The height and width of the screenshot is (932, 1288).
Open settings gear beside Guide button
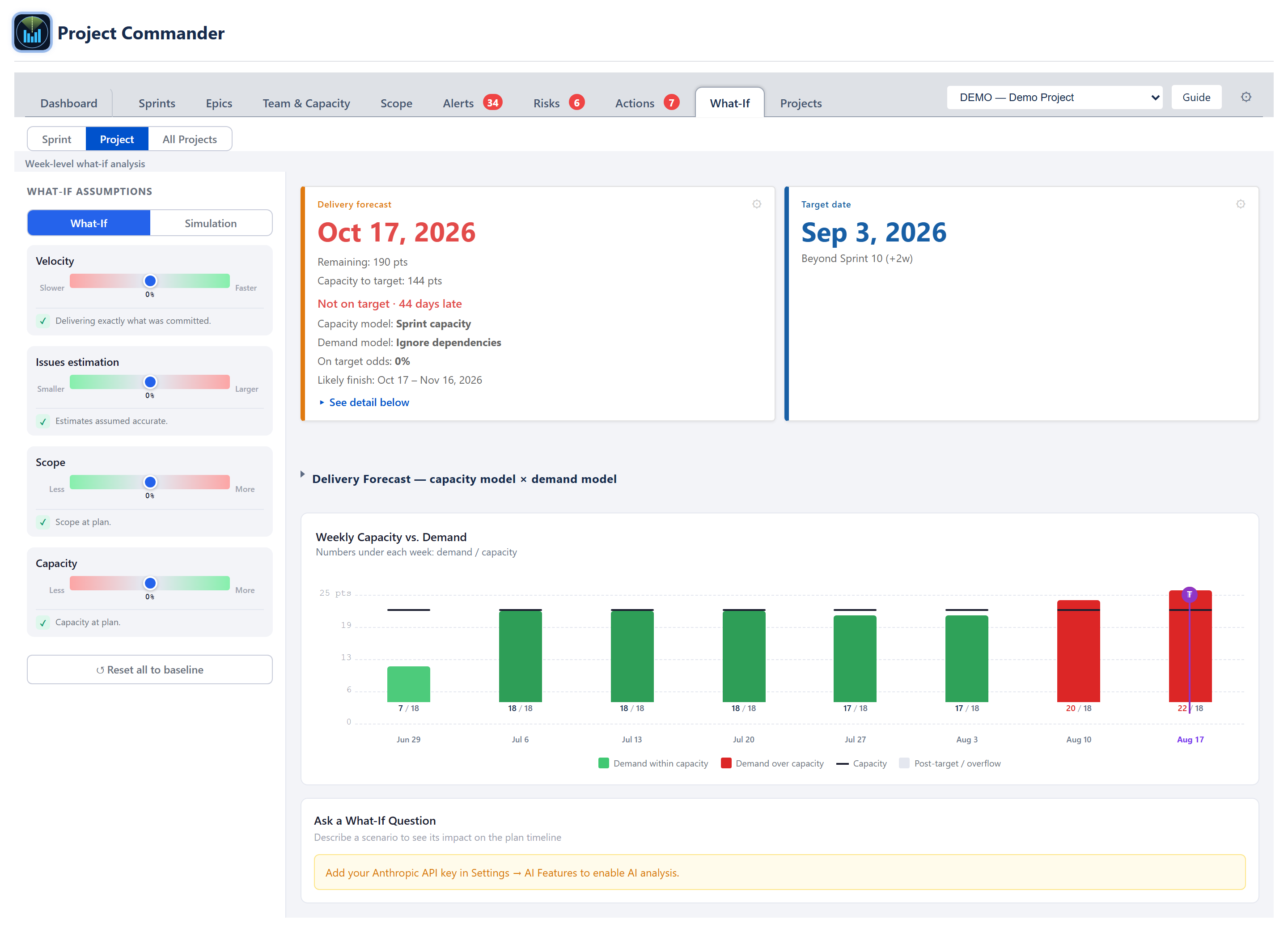(1246, 97)
